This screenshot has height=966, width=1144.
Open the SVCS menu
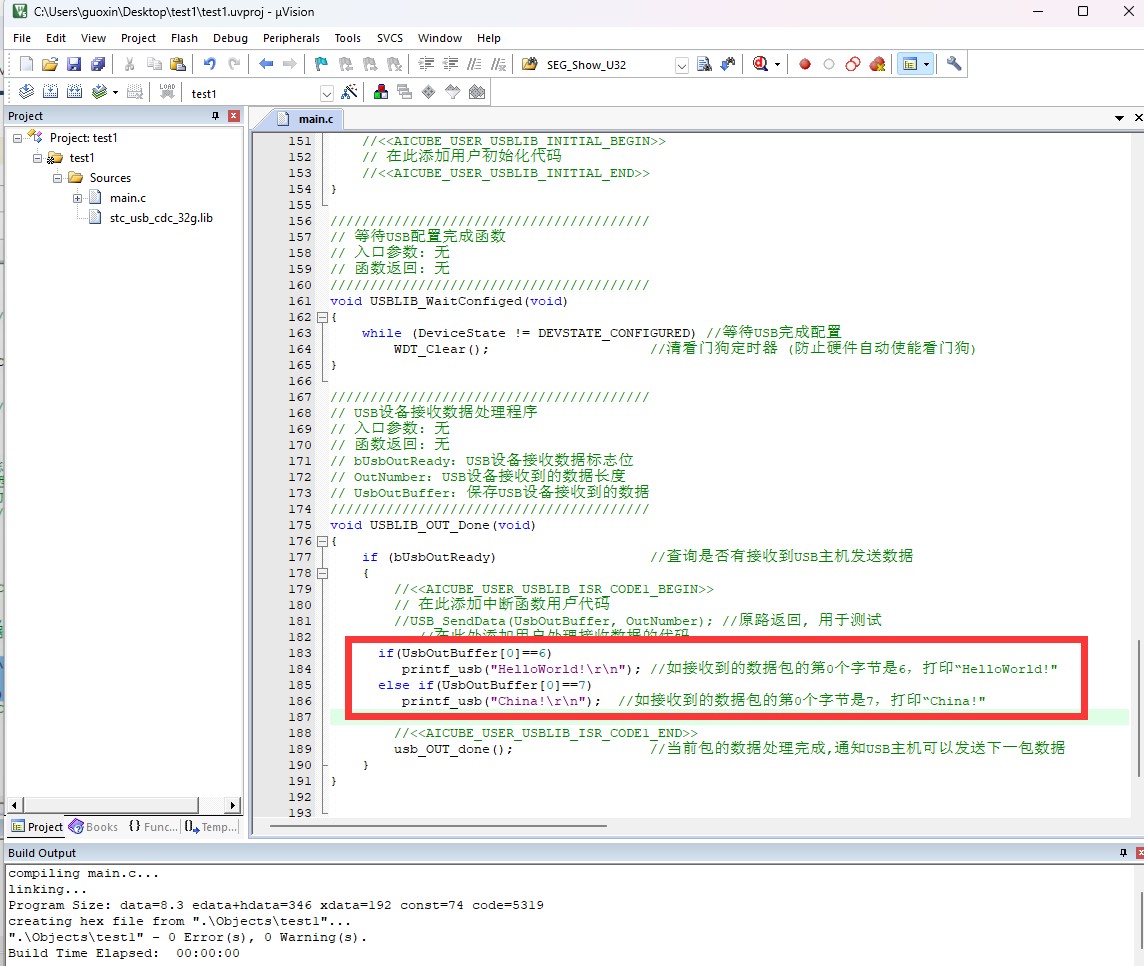pos(390,38)
